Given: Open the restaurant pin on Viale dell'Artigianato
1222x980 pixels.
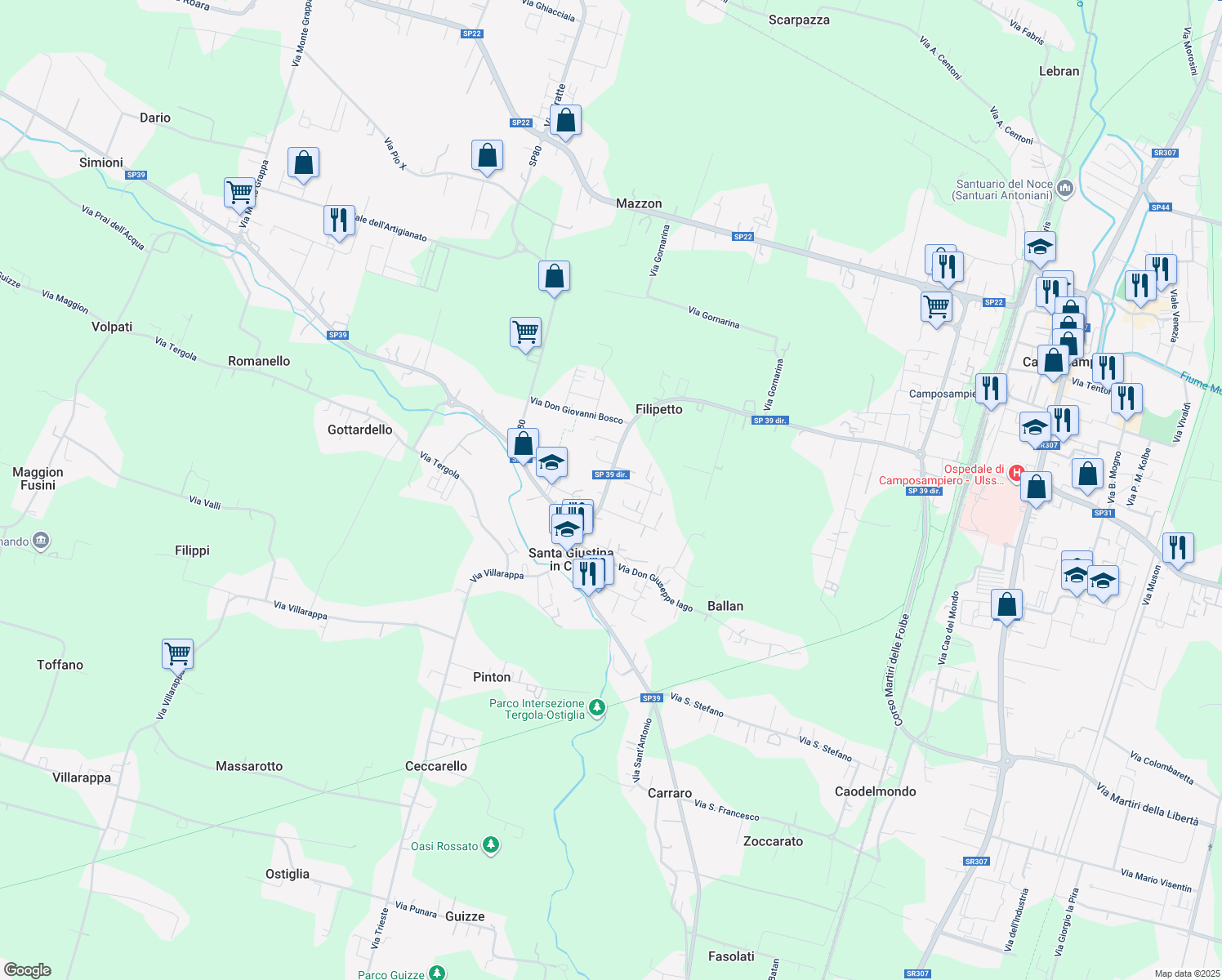Looking at the screenshot, I should click(339, 220).
